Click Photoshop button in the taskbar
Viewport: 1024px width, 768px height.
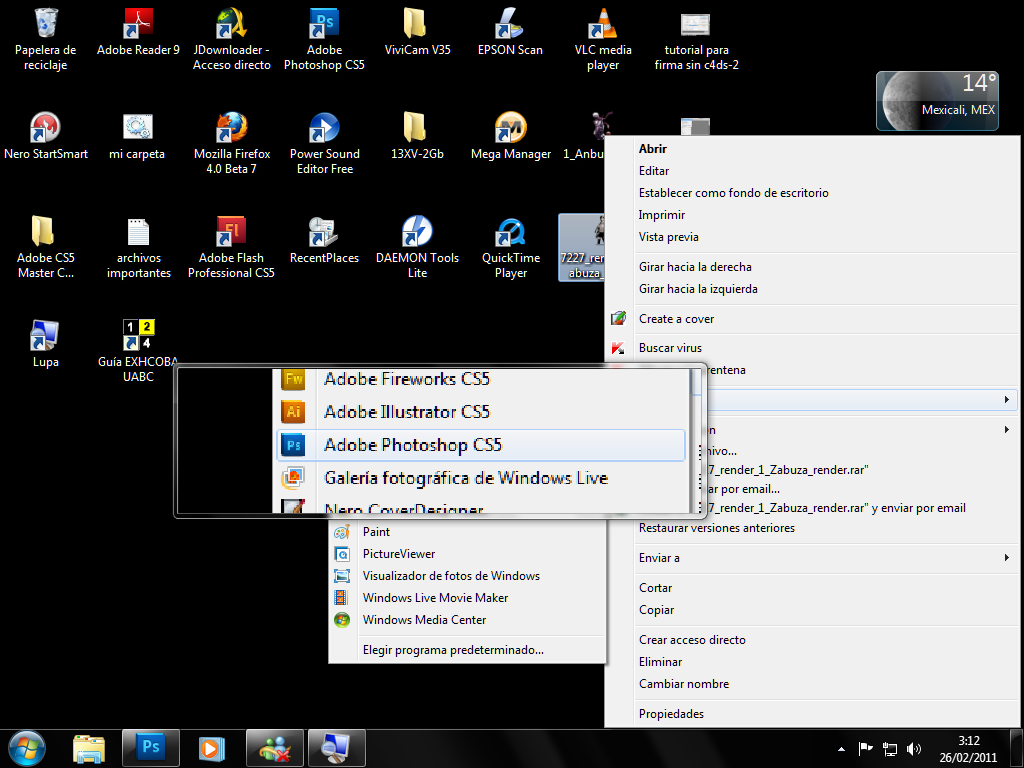tap(151, 748)
